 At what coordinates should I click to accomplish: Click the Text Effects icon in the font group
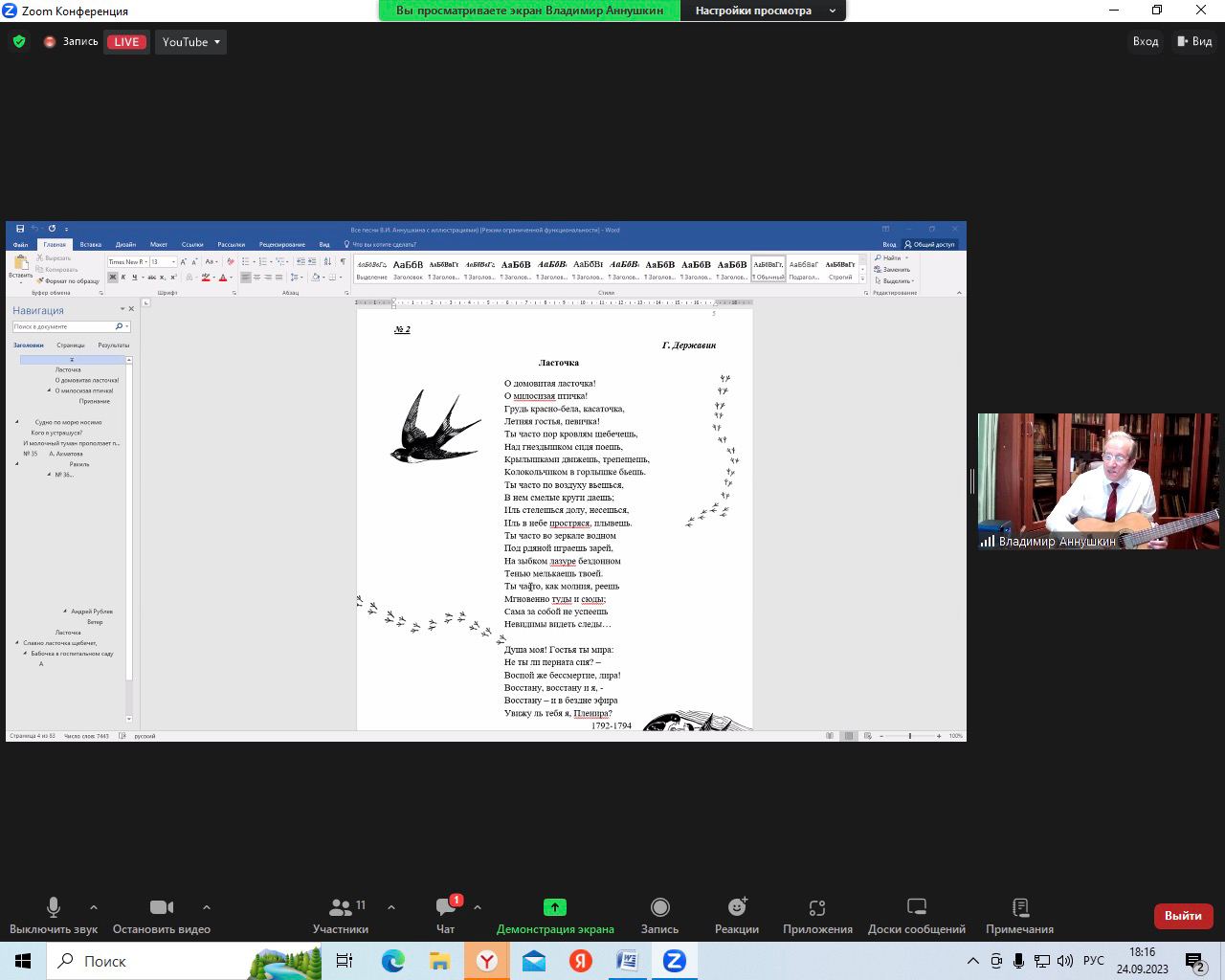pos(189,278)
